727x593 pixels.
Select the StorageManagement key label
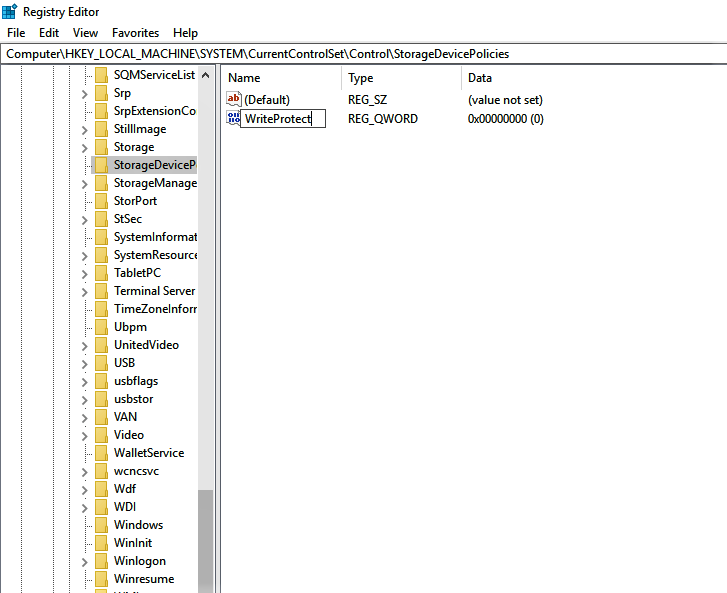155,183
